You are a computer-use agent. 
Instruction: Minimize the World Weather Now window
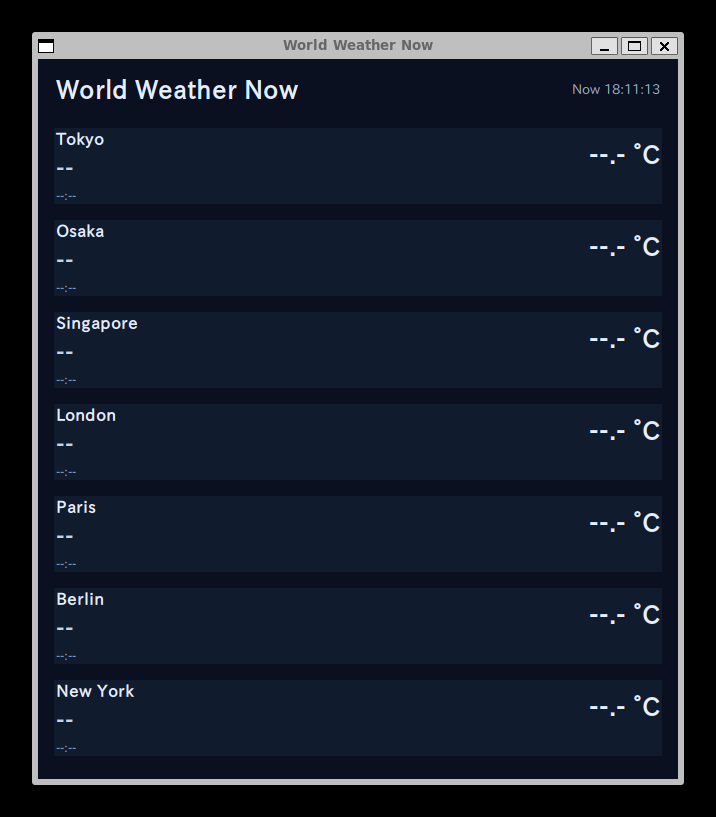tap(604, 46)
